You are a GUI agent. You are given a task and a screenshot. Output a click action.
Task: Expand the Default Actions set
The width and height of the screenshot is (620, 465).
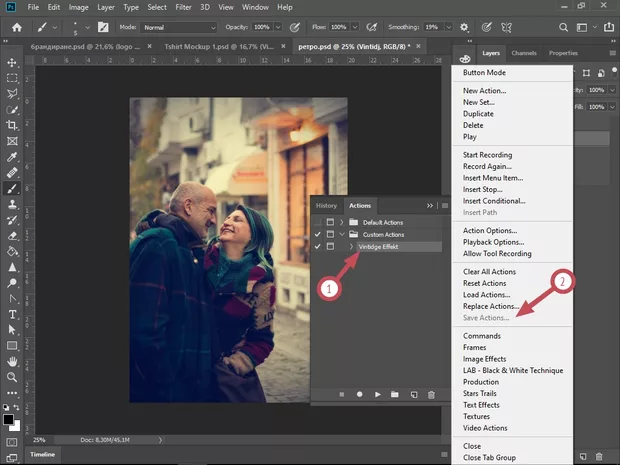point(342,221)
